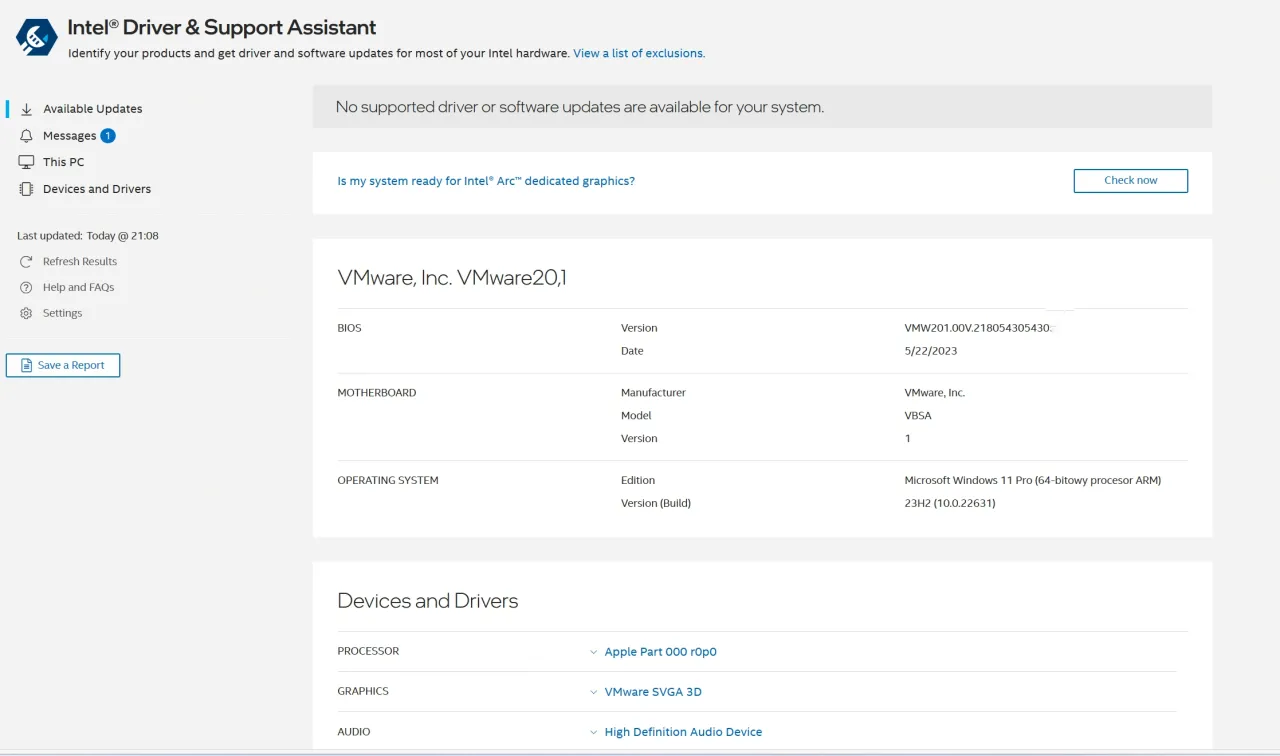The image size is (1280, 756).
Task: Click the Intel Driver & Support Assistant logo
Action: pos(37,37)
